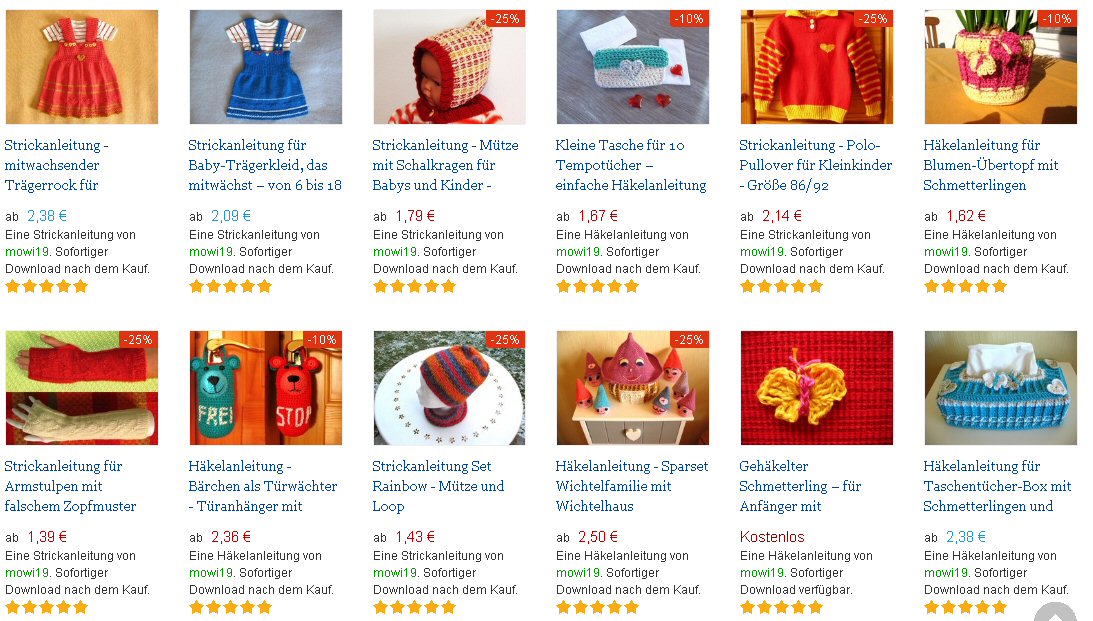Open the red Trägerrock dress thumbnail
The height and width of the screenshot is (621, 1093).
tap(82, 67)
